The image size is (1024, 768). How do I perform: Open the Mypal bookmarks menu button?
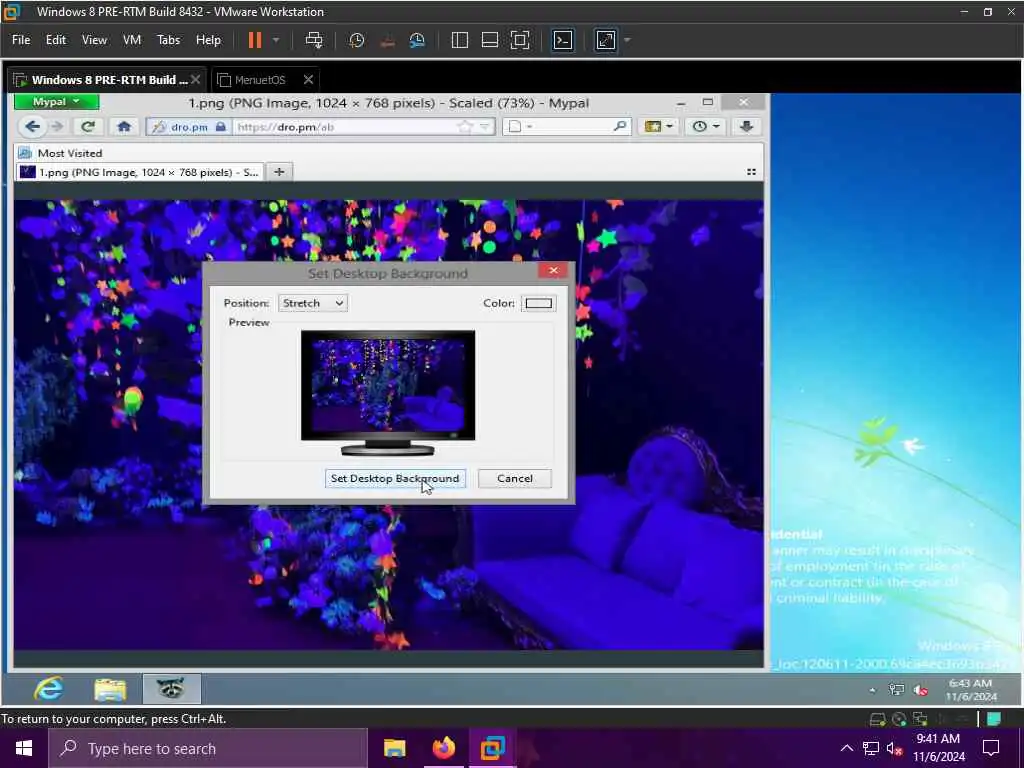pos(659,127)
